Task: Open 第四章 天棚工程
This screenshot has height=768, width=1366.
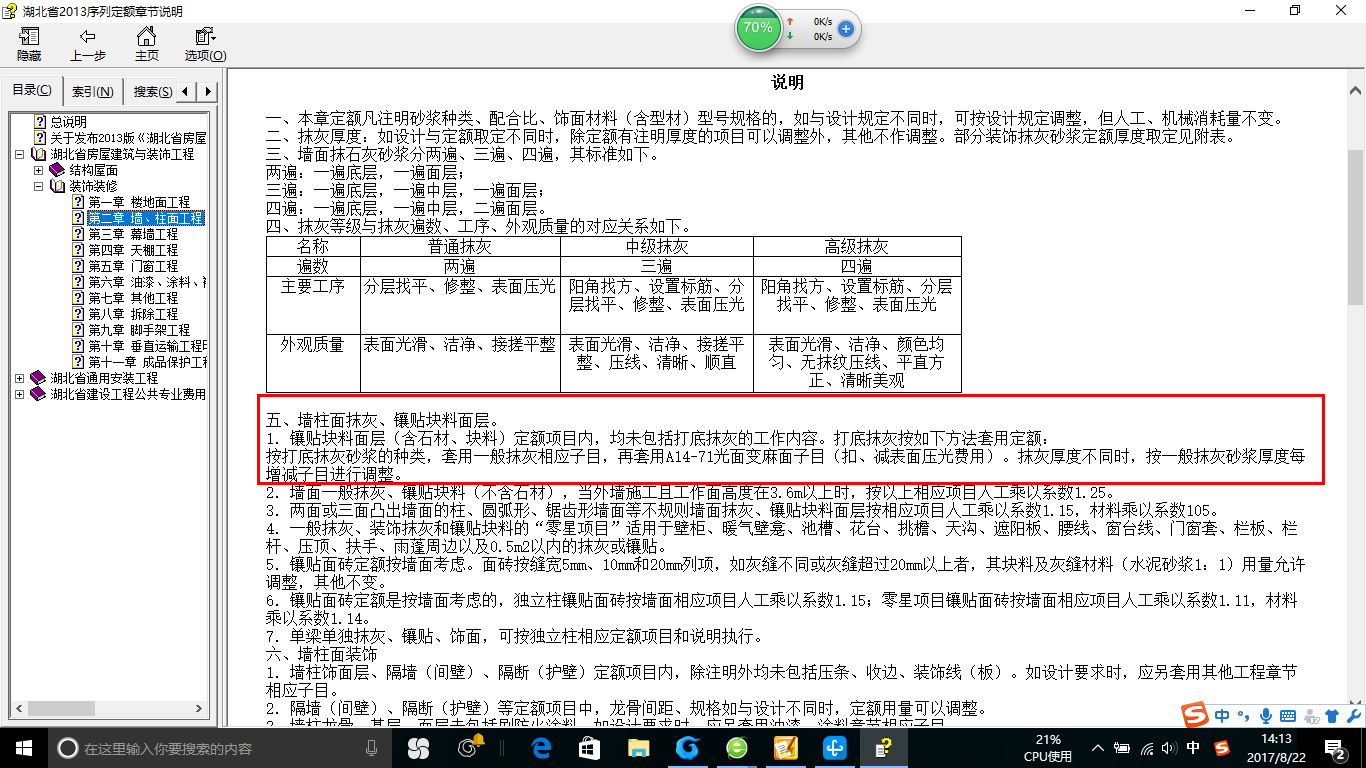Action: pyautogui.click(x=133, y=250)
